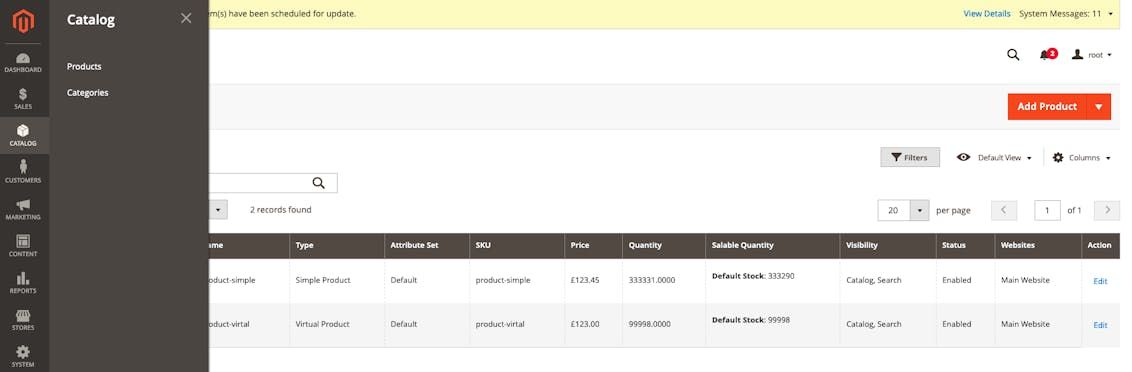Screen dimensions: 1132x372
Task: Sort by the Type column header
Action: 336,246
